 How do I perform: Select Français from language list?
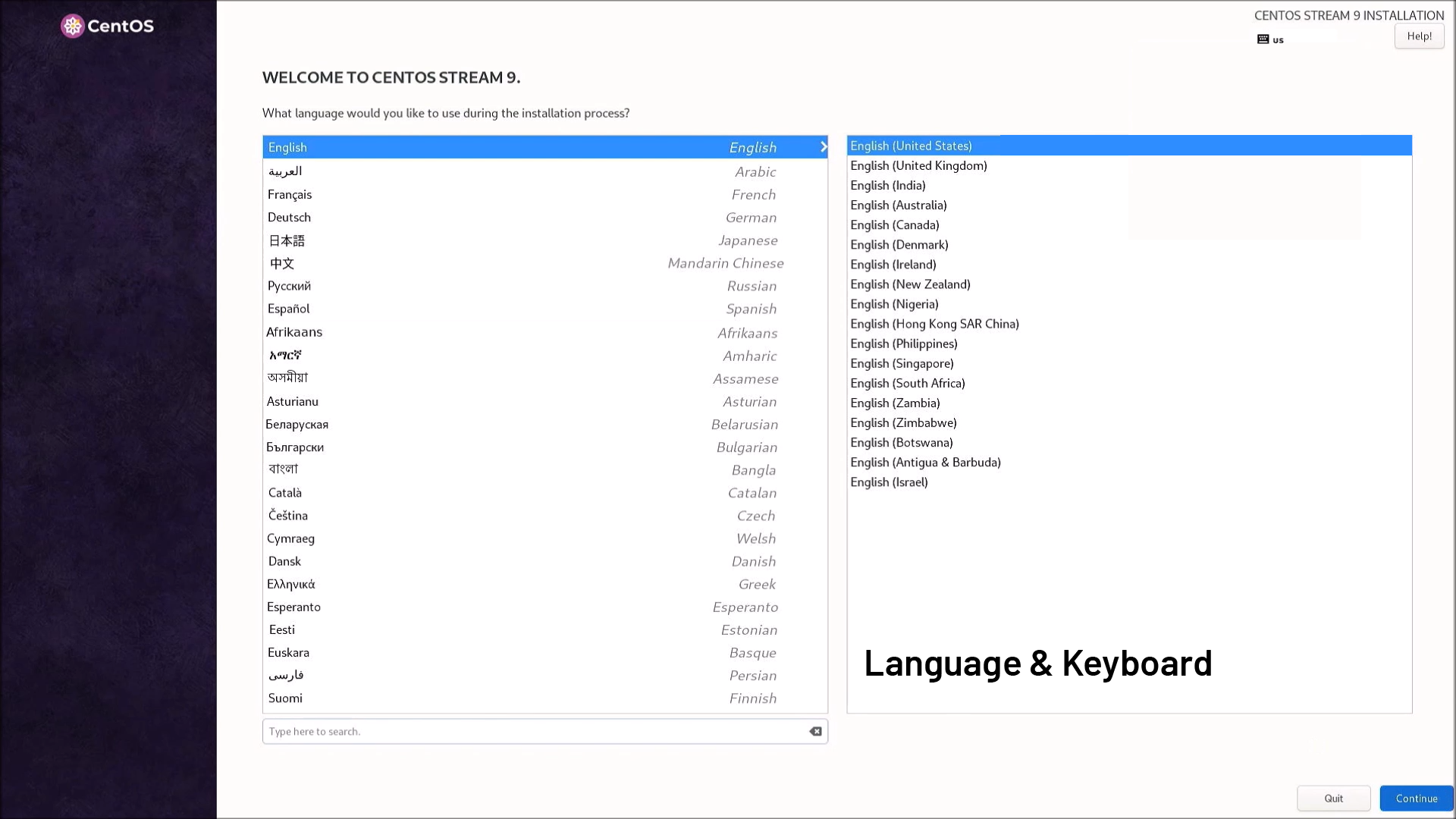(x=290, y=195)
